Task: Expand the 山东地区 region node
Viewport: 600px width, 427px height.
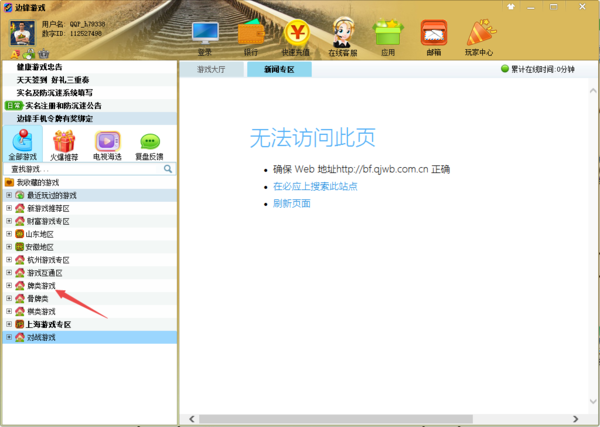Action: [9, 234]
